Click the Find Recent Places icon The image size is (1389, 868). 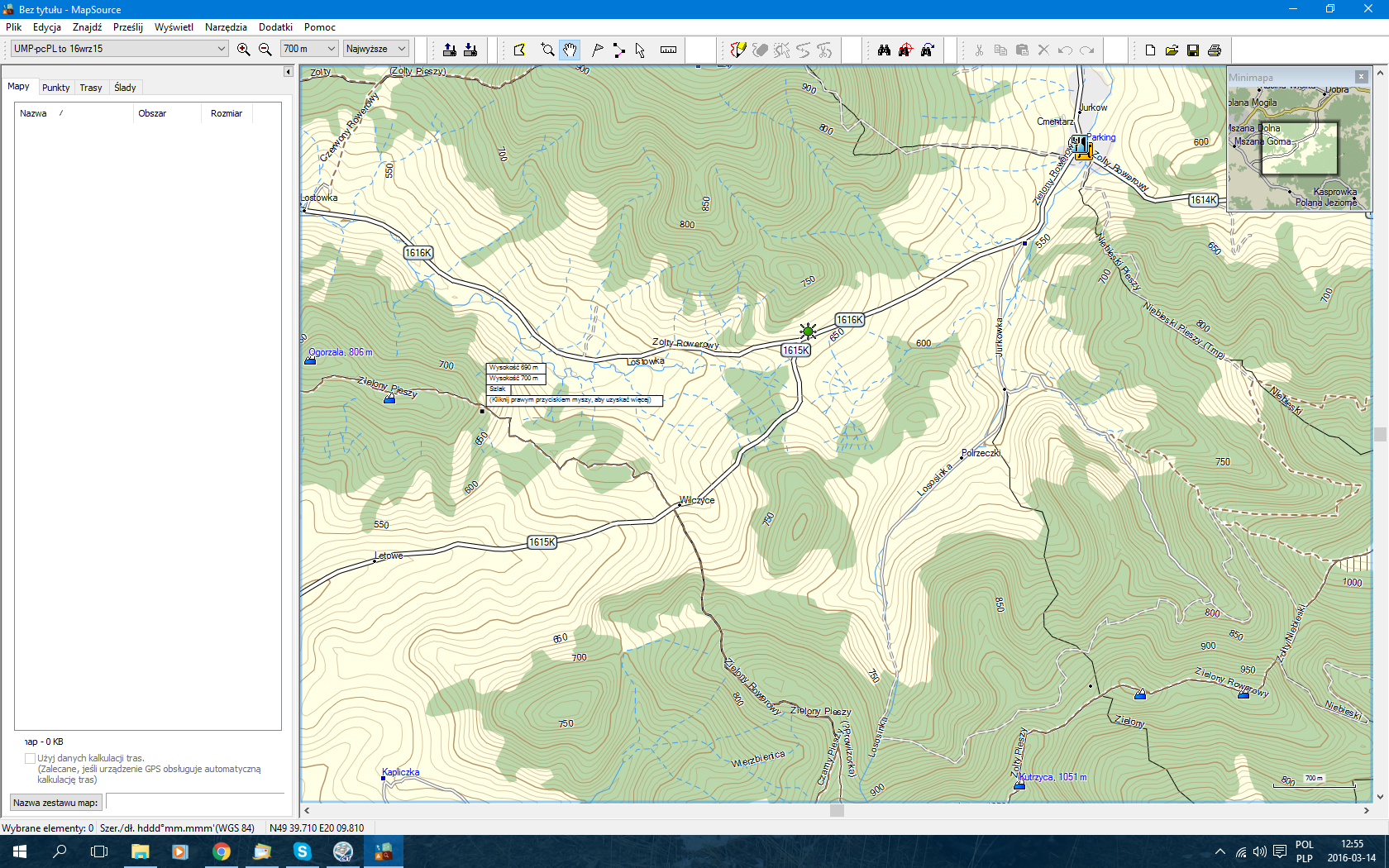click(x=928, y=50)
